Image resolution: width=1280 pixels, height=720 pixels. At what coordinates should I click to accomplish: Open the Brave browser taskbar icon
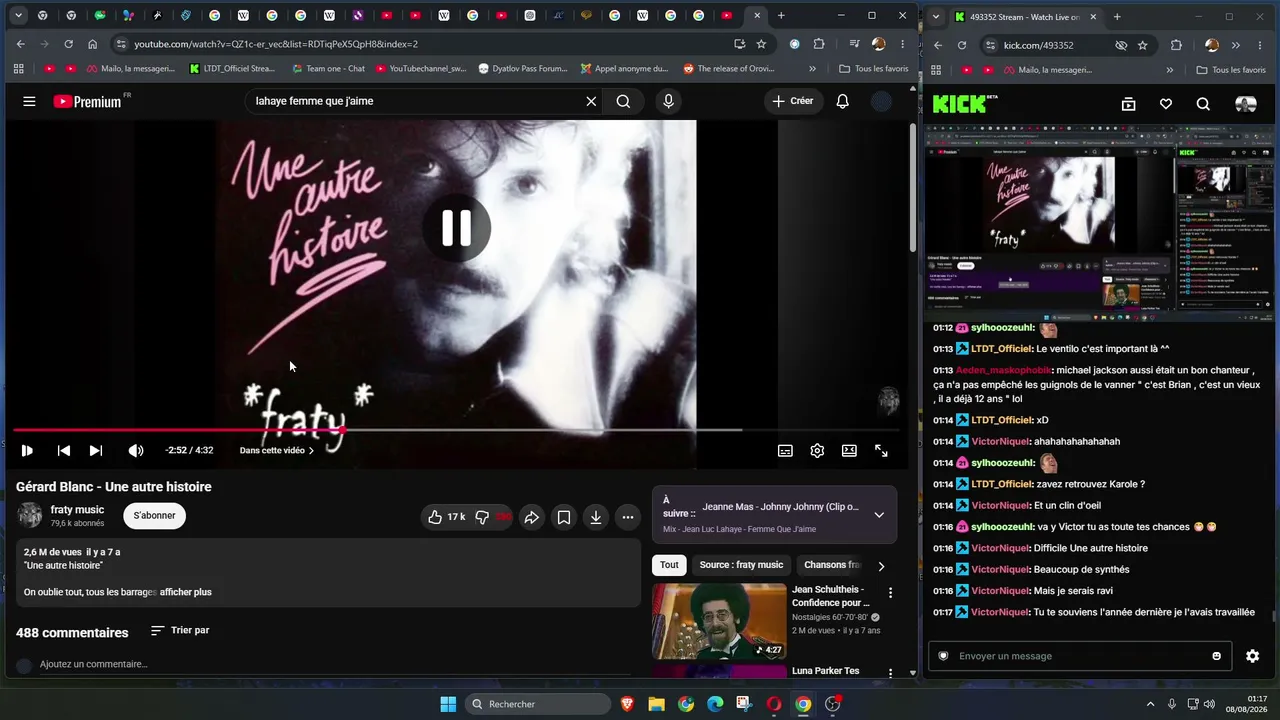(x=627, y=704)
